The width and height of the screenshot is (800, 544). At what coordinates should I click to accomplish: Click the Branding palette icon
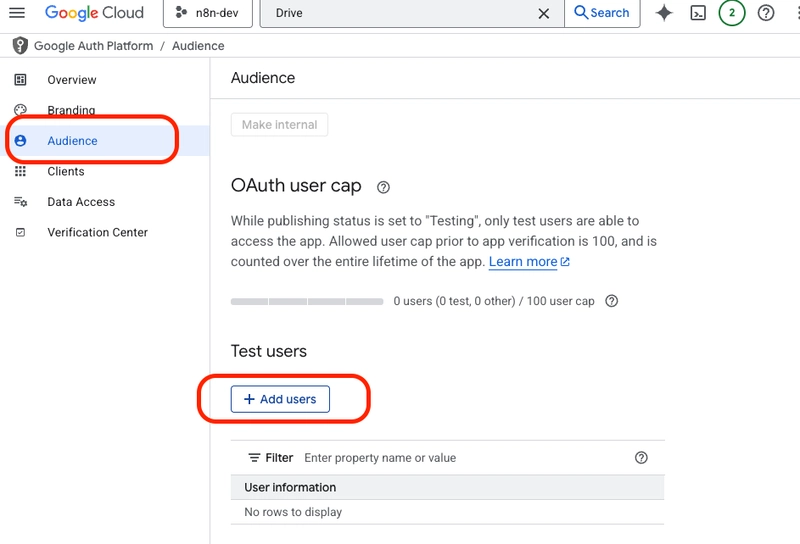click(20, 110)
